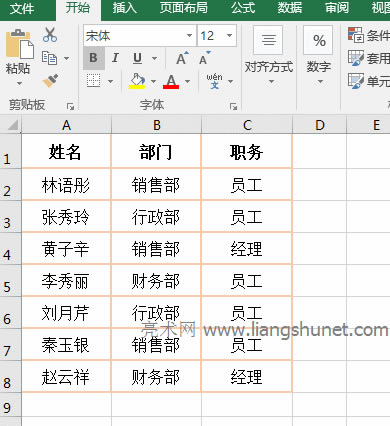Select column D header

pyautogui.click(x=320, y=125)
